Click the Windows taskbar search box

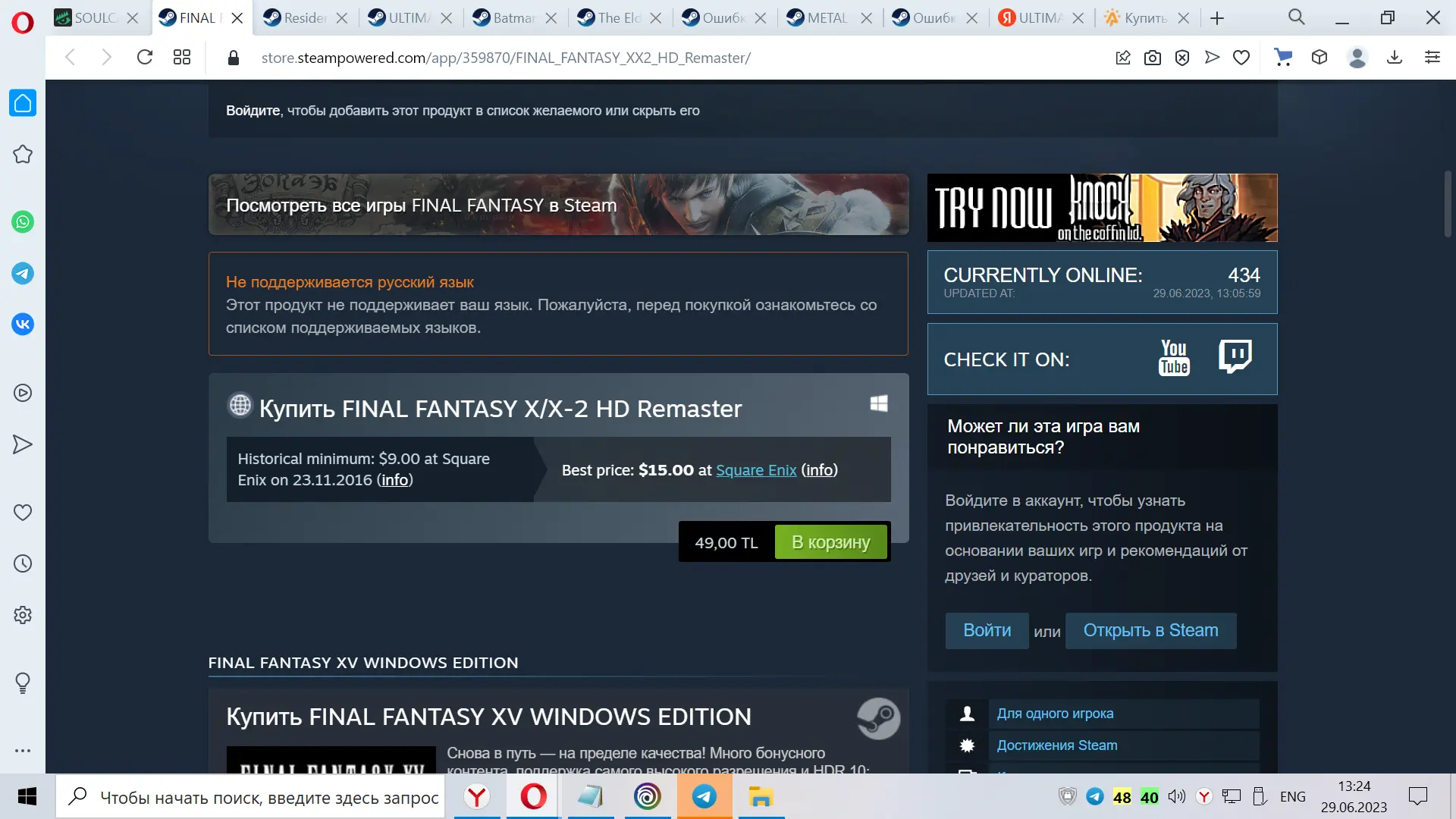251,797
